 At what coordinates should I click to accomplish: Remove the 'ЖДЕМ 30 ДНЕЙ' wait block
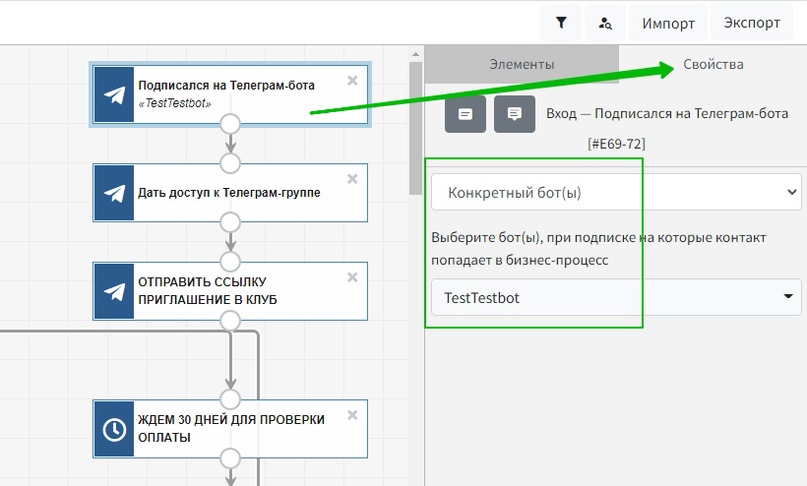click(x=352, y=415)
